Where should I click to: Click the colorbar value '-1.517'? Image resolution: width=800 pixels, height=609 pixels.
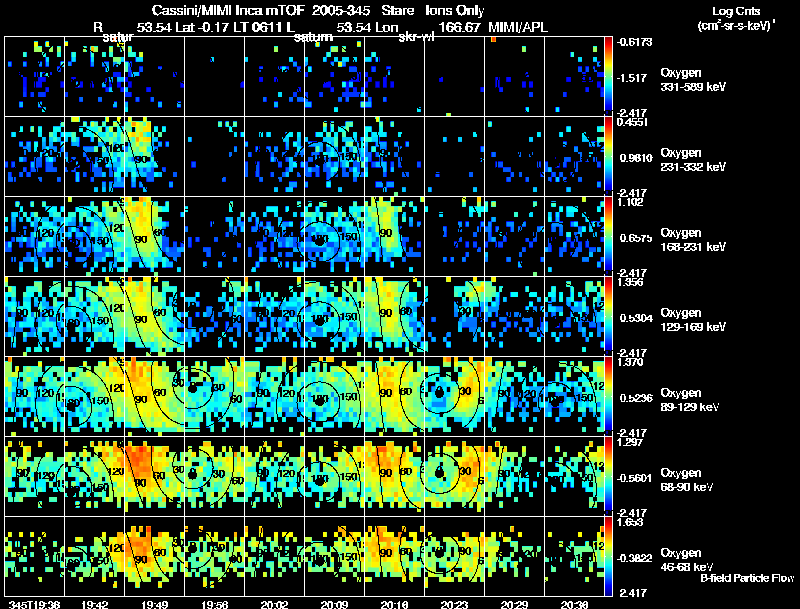[x=632, y=78]
